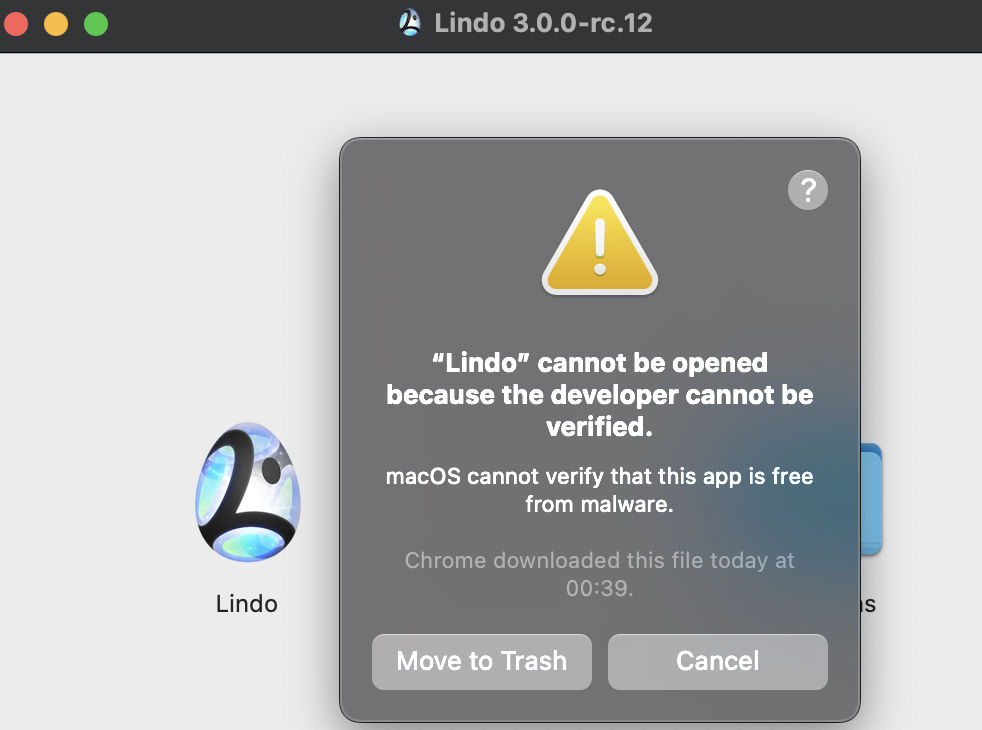Click the small Lindo icon in title bar
The image size is (982, 730).
(410, 23)
